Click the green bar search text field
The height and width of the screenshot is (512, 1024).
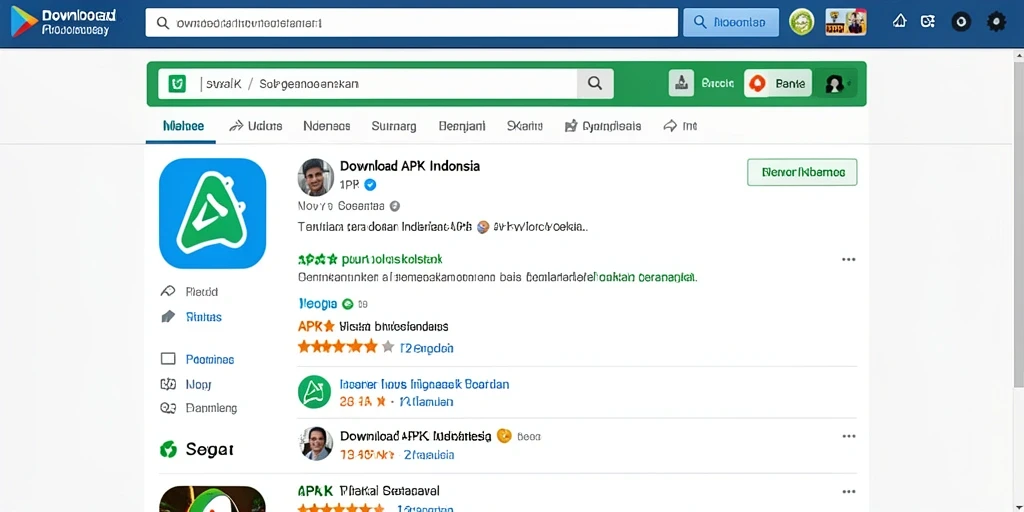tap(368, 84)
